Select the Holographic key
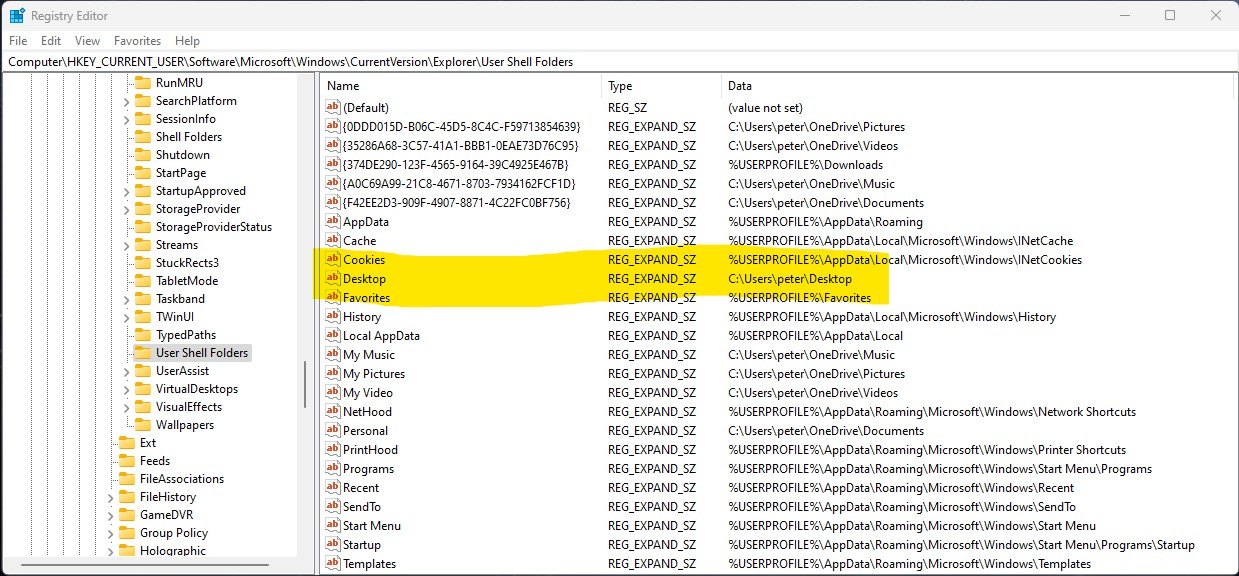The image size is (1239, 576). tap(173, 551)
